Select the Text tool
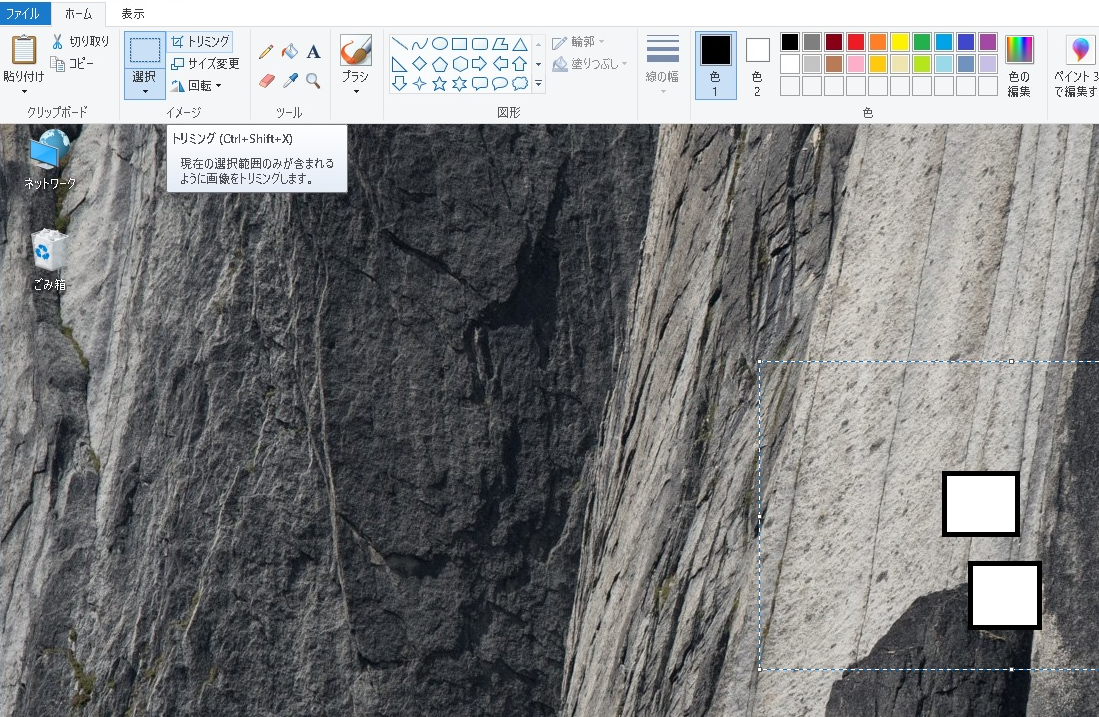Image resolution: width=1099 pixels, height=717 pixels. (313, 52)
